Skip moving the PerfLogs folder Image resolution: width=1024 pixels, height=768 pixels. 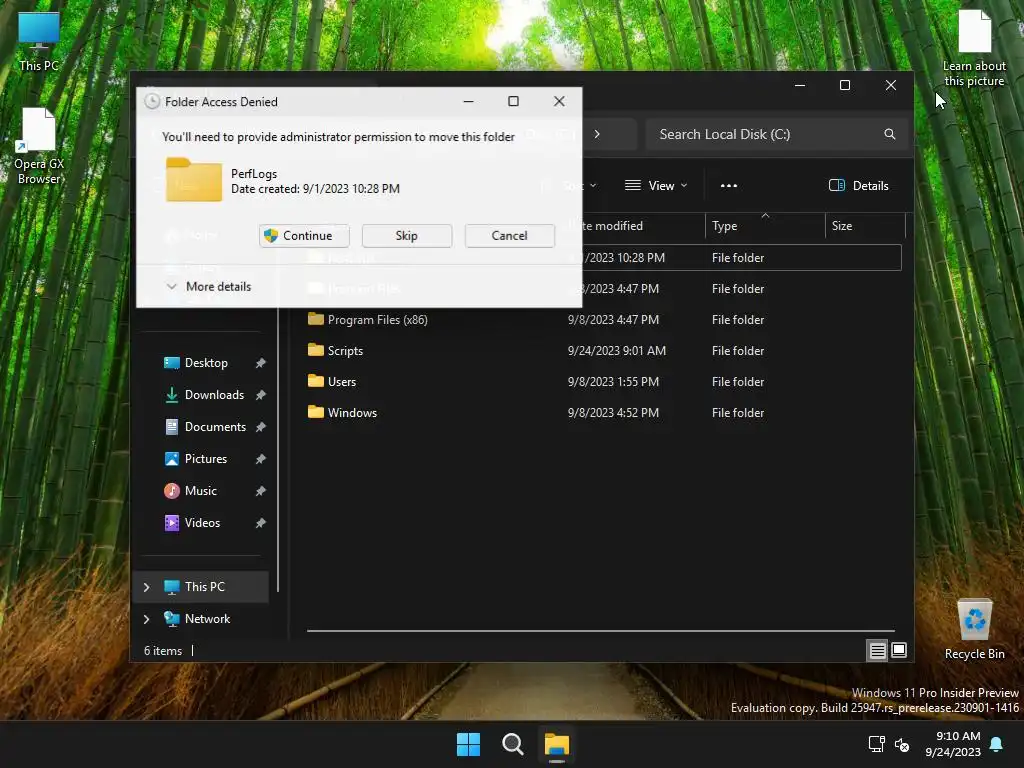406,236
